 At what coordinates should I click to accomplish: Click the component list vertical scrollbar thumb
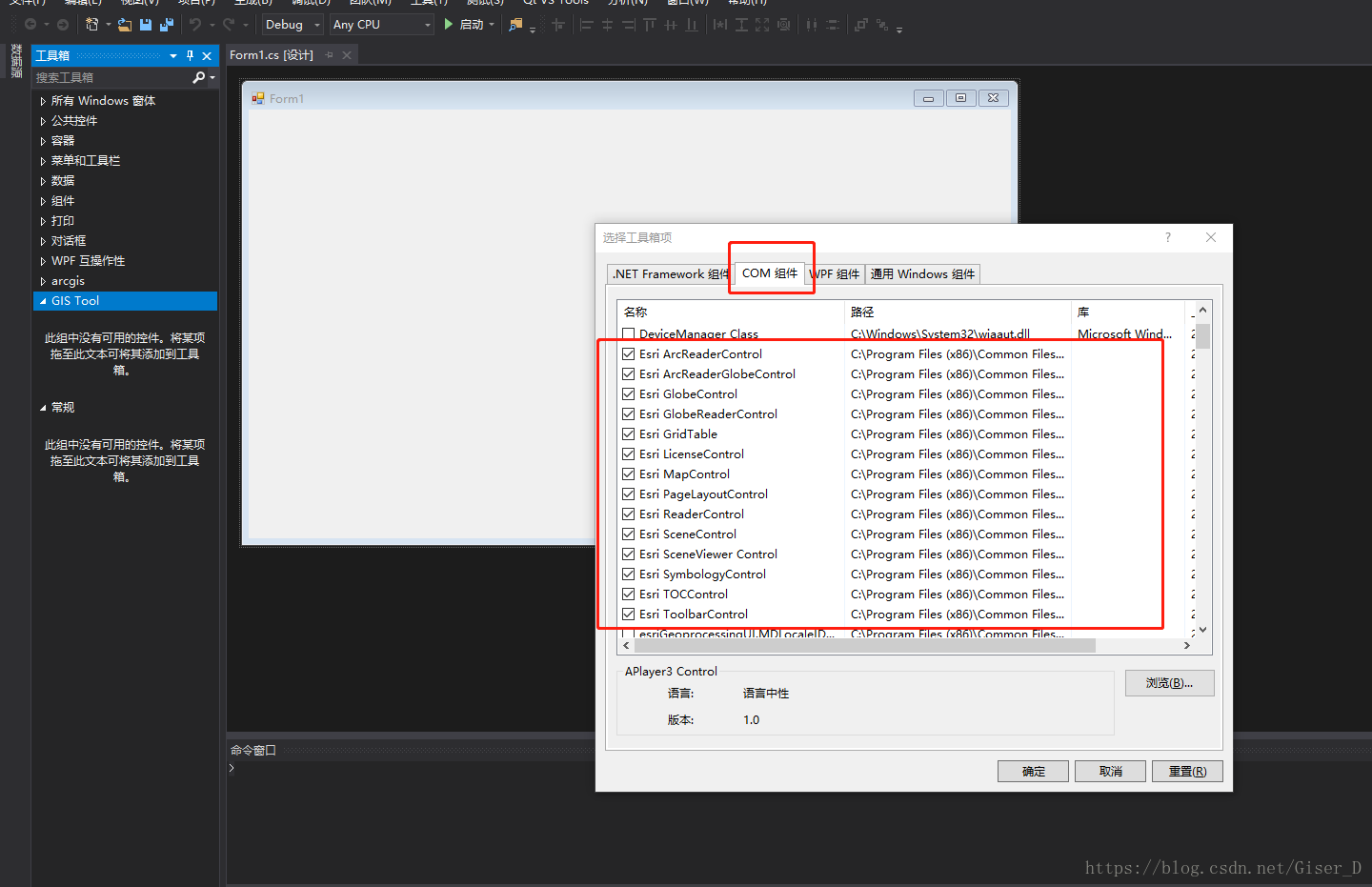(1202, 335)
